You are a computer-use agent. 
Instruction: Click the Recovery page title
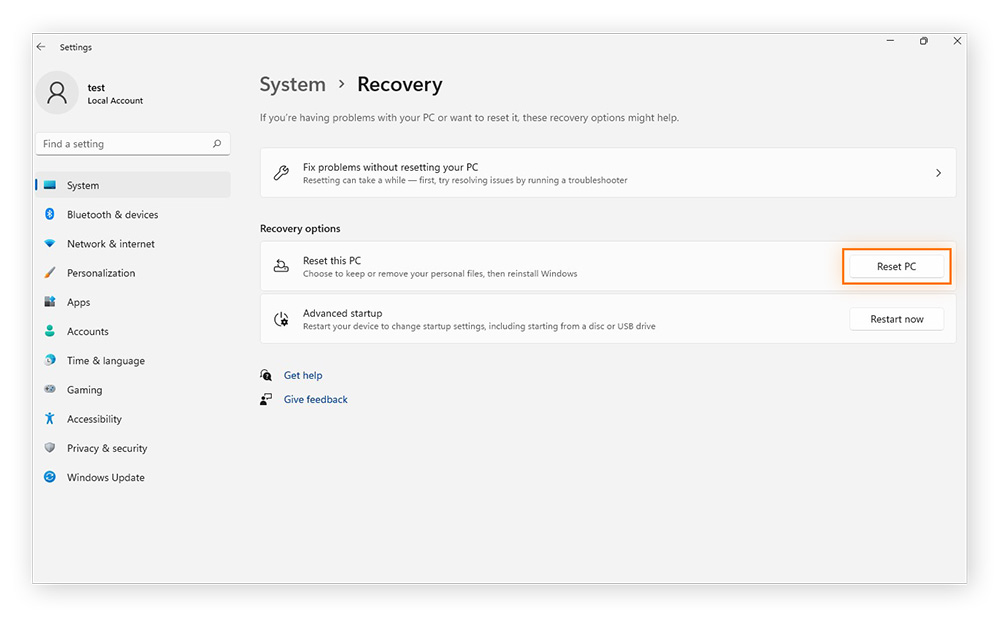400,85
